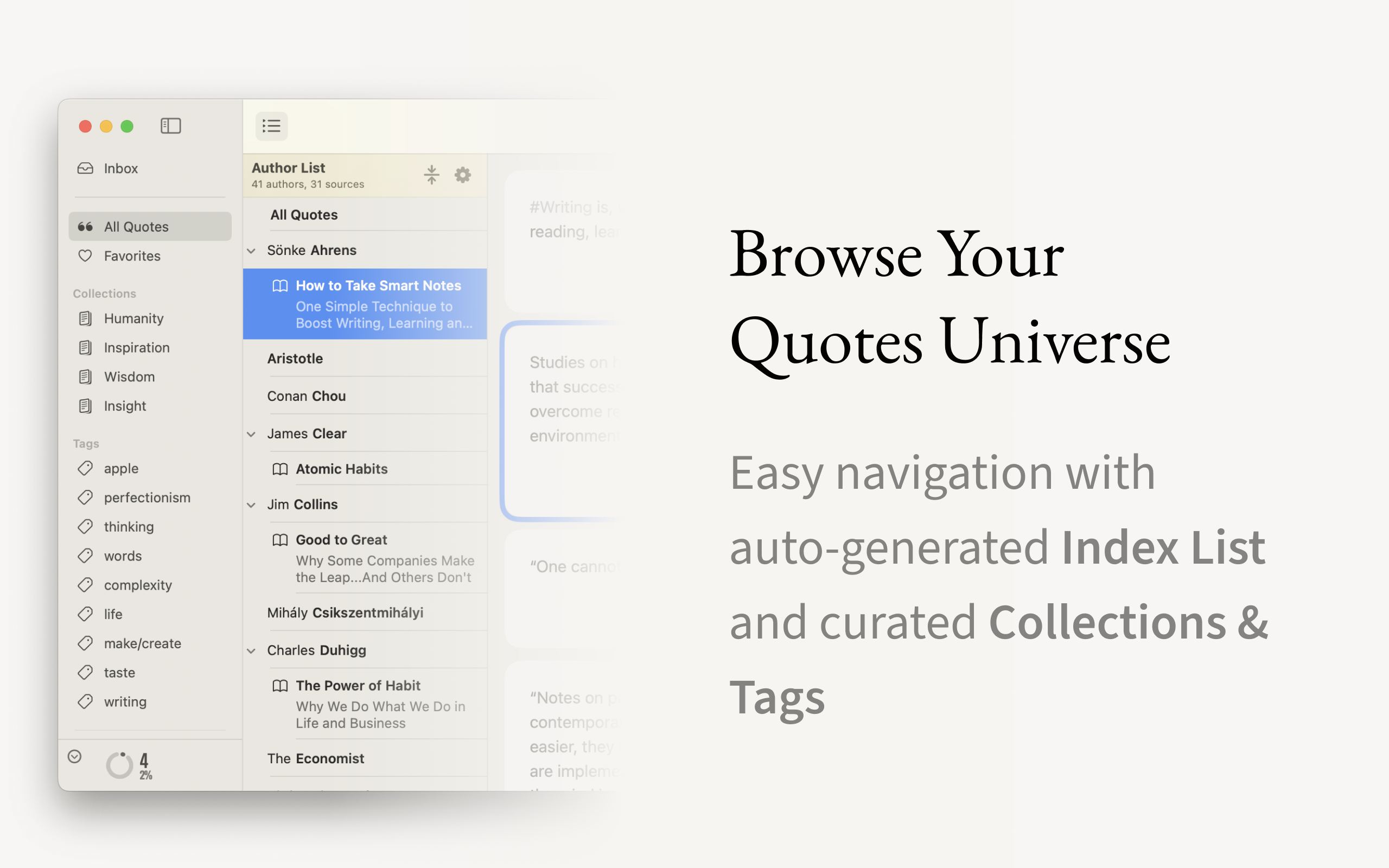This screenshot has height=868, width=1389.
Task: Open the Humanity collection
Action: pos(150,318)
